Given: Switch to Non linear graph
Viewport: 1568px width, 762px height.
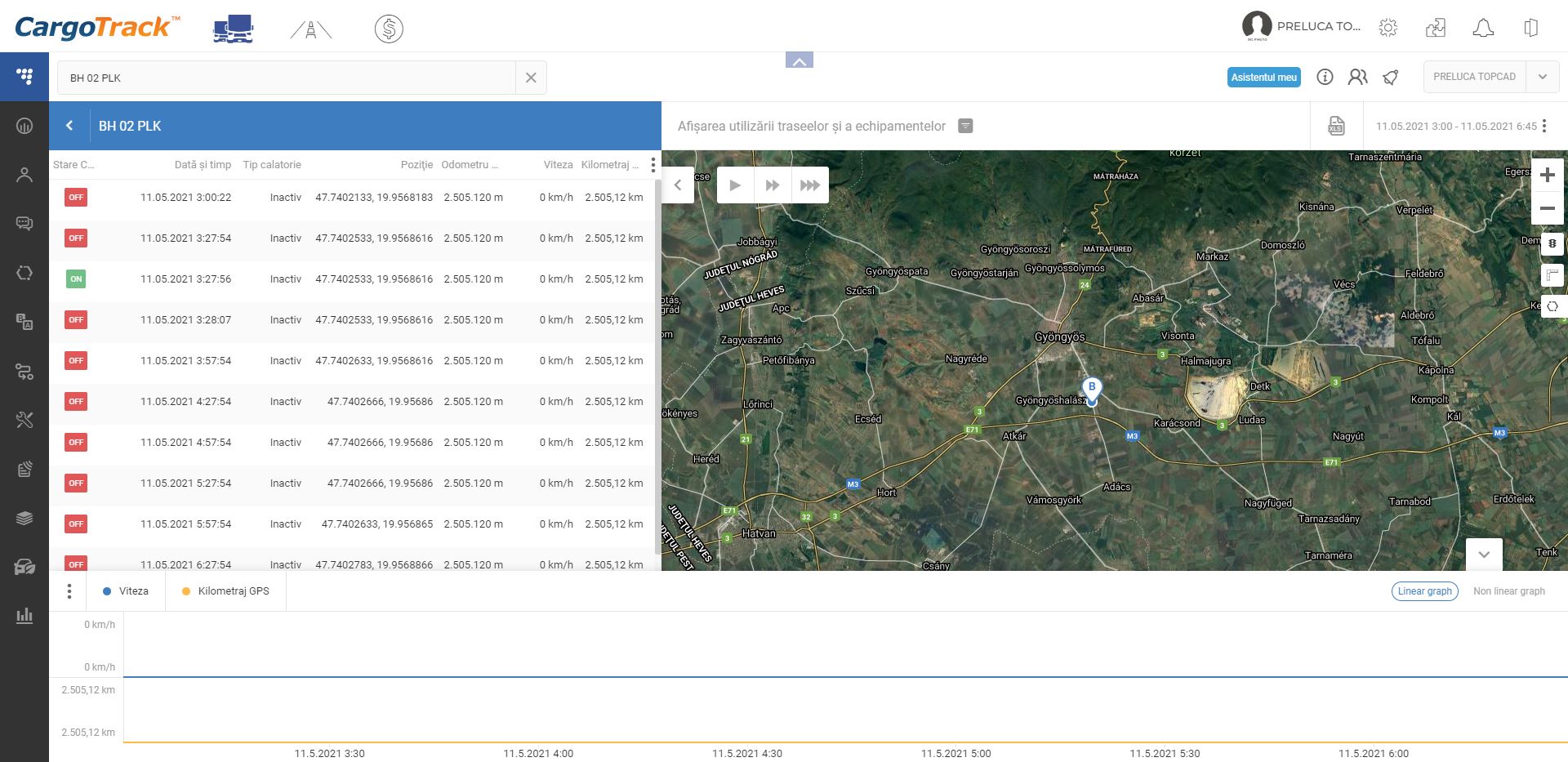Looking at the screenshot, I should click(x=1508, y=591).
